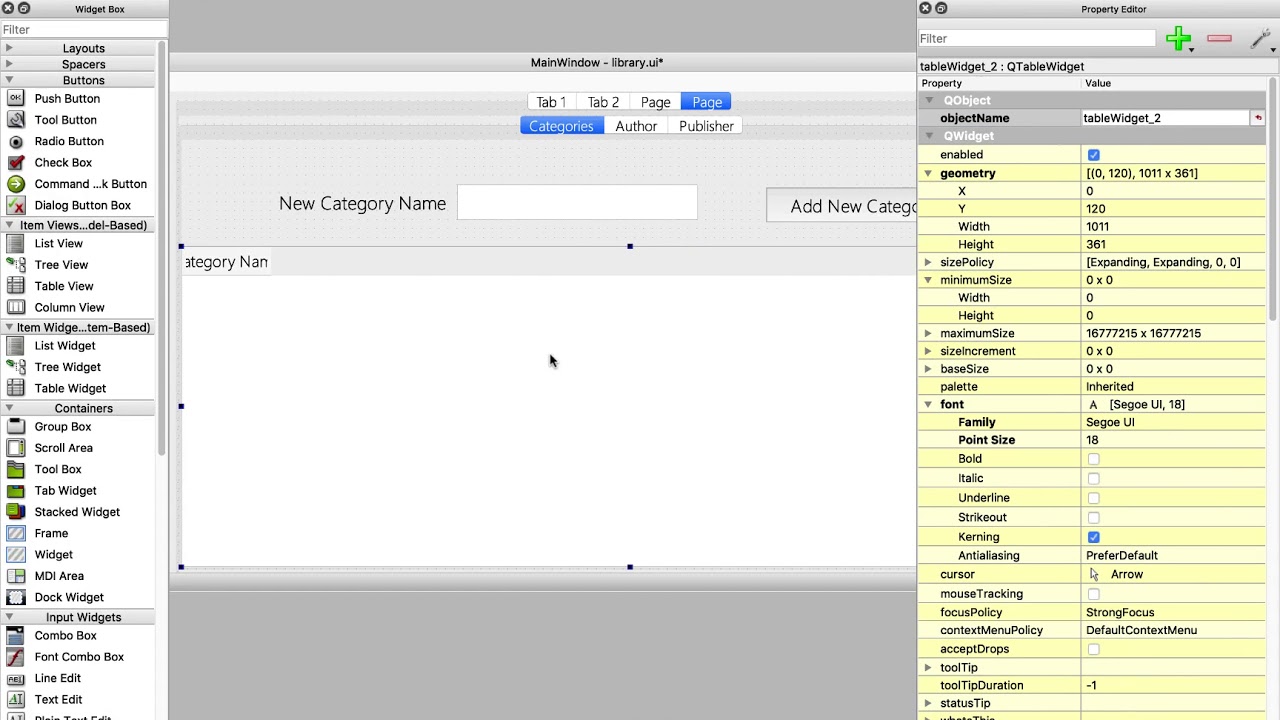Select the Tool Button widget icon
Image resolution: width=1280 pixels, height=720 pixels.
tap(16, 120)
